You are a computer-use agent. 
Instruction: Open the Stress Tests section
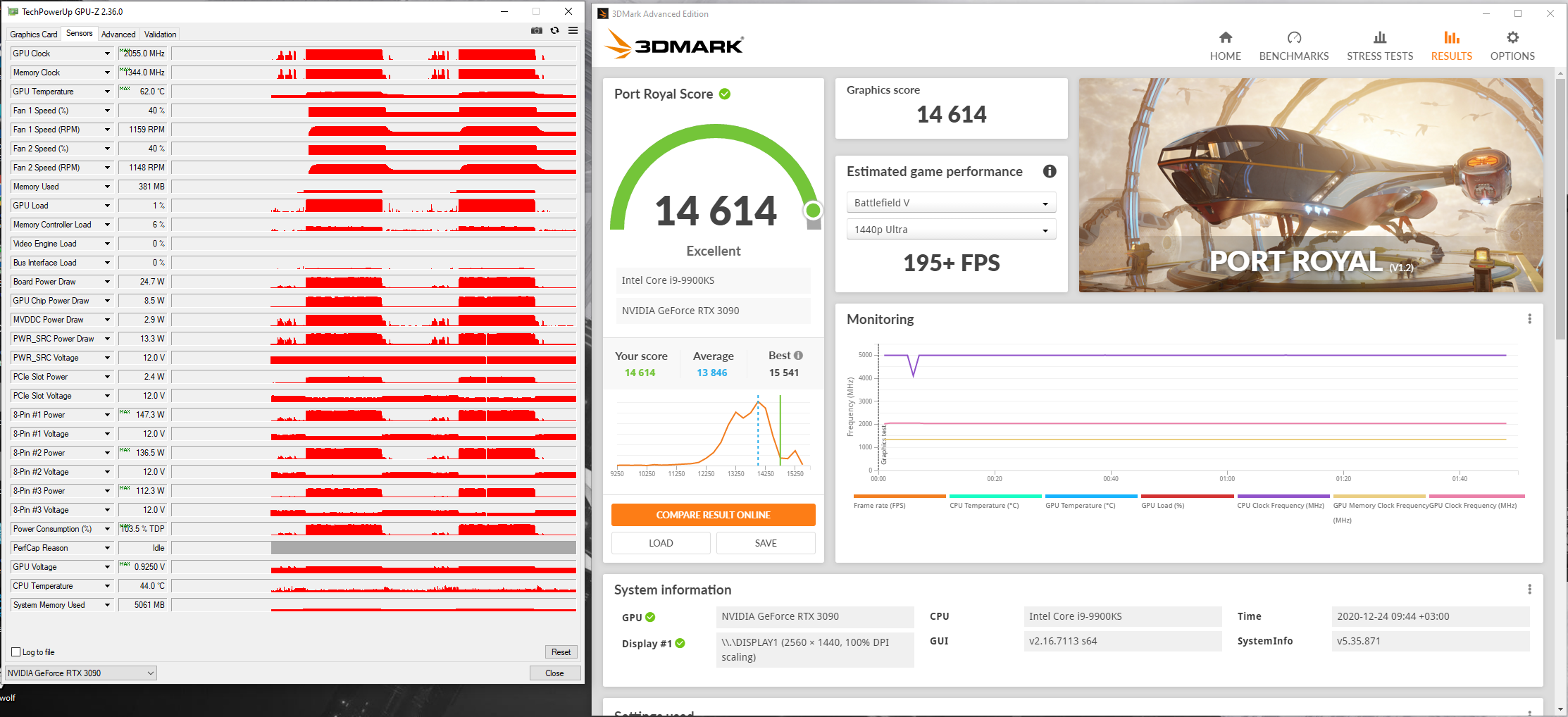pyautogui.click(x=1380, y=46)
